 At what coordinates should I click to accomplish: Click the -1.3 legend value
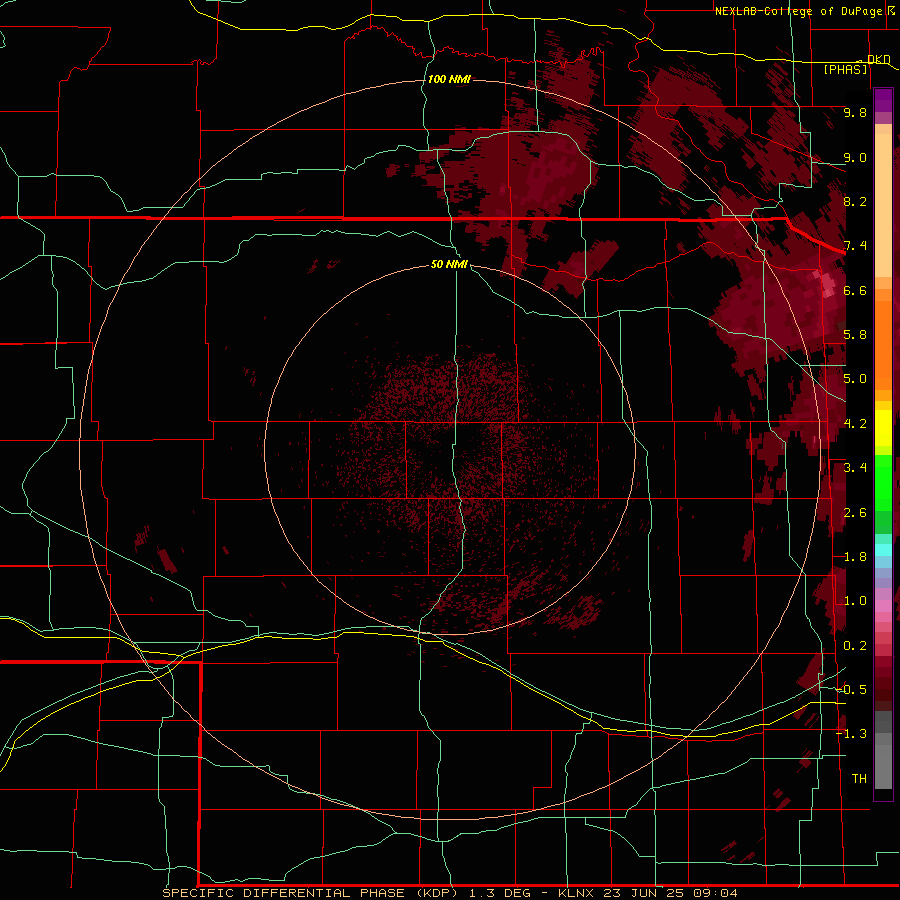[851, 734]
